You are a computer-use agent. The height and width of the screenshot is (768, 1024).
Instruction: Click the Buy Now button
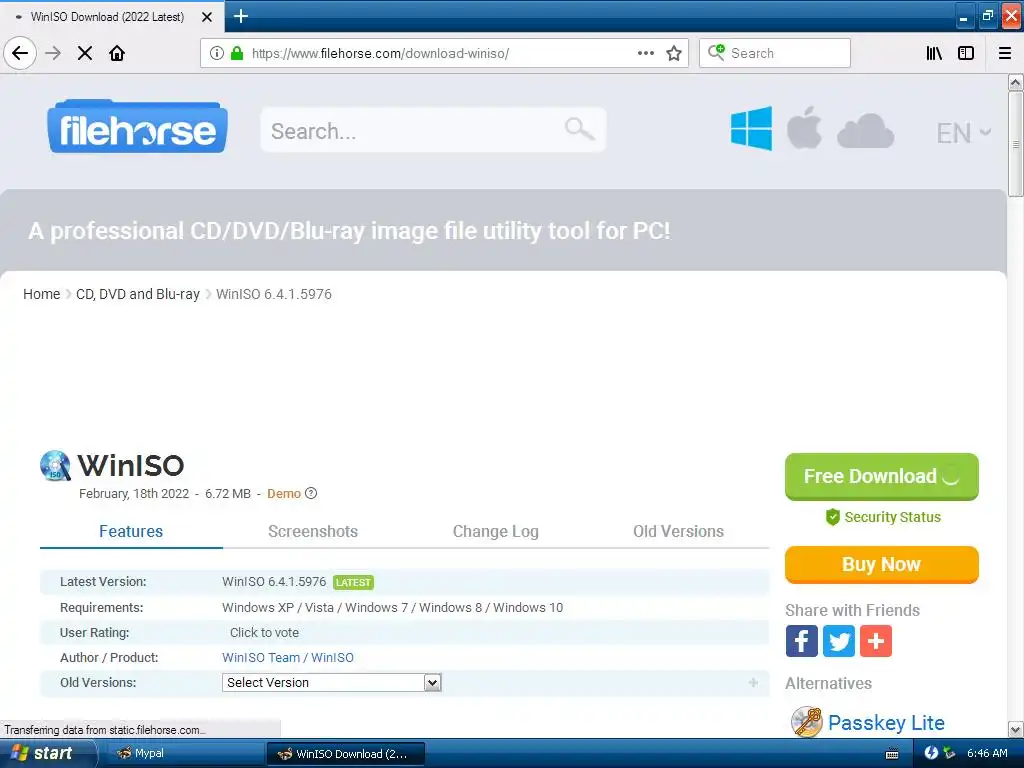[x=882, y=564]
